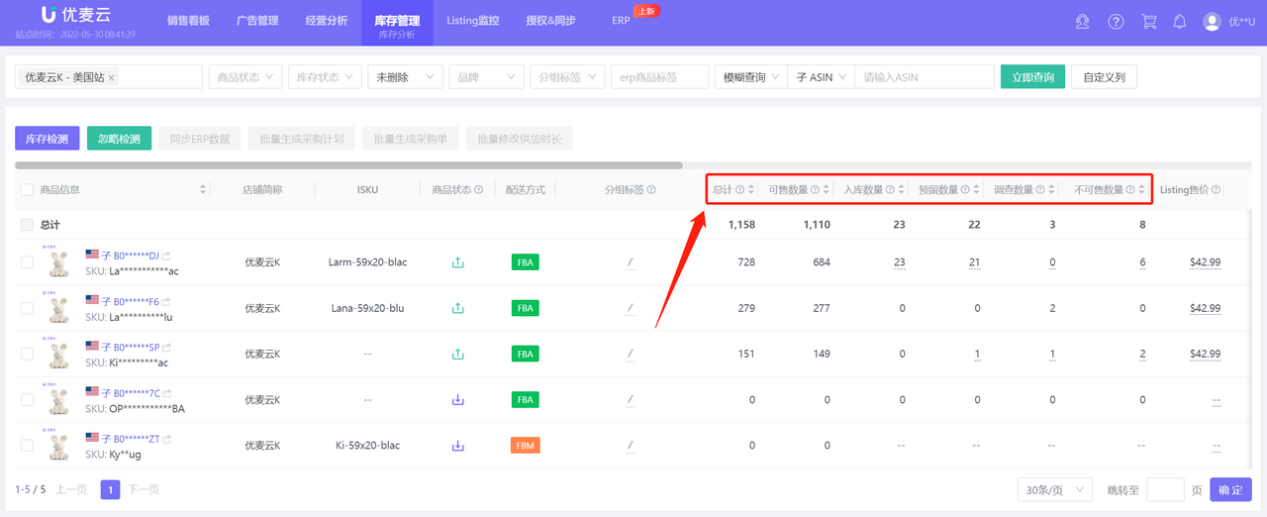Open the shopping cart icon

pyautogui.click(x=1149, y=21)
